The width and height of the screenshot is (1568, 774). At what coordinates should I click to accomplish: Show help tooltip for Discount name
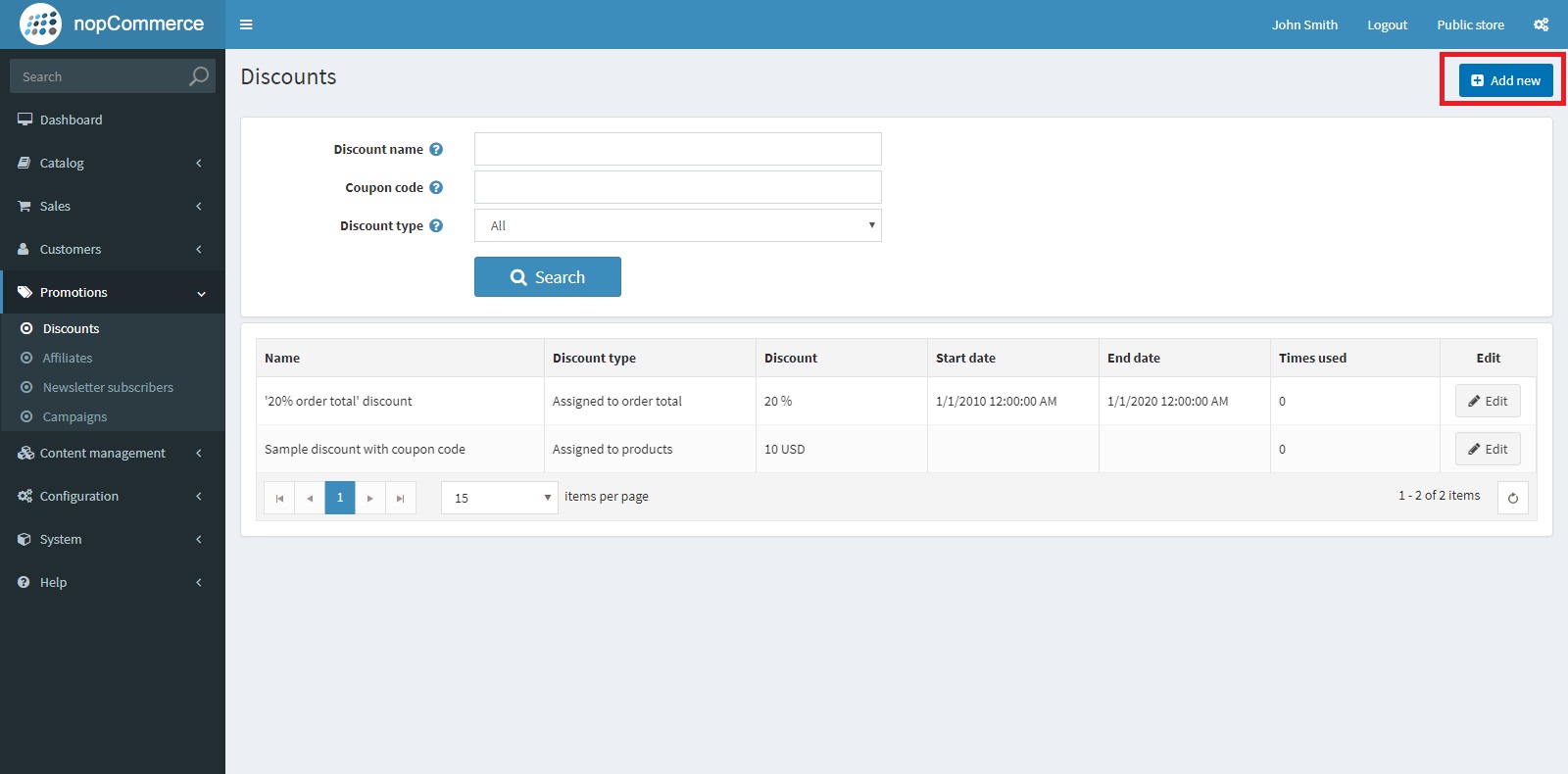[x=436, y=149]
